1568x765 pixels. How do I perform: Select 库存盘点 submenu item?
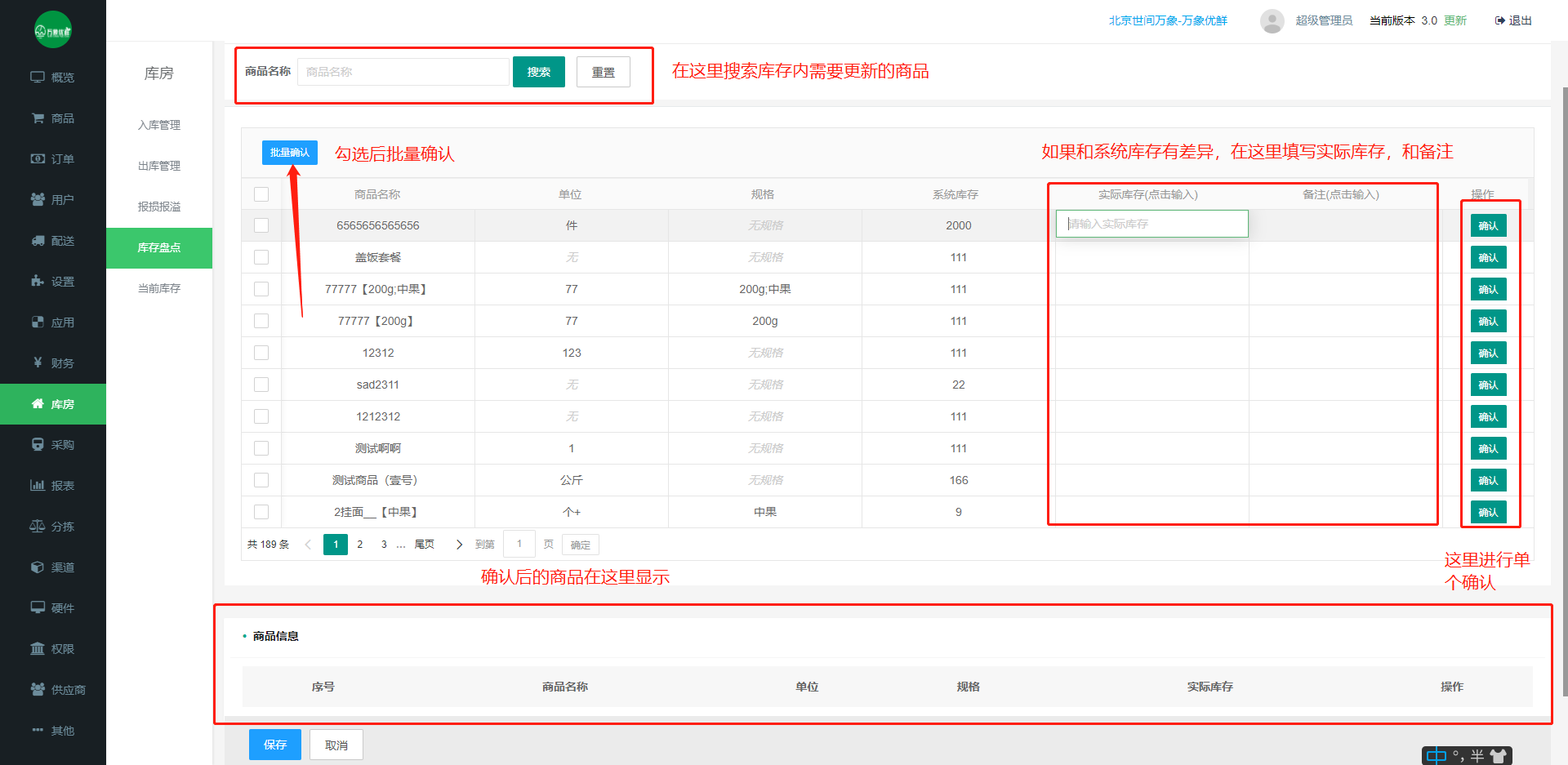click(x=159, y=247)
